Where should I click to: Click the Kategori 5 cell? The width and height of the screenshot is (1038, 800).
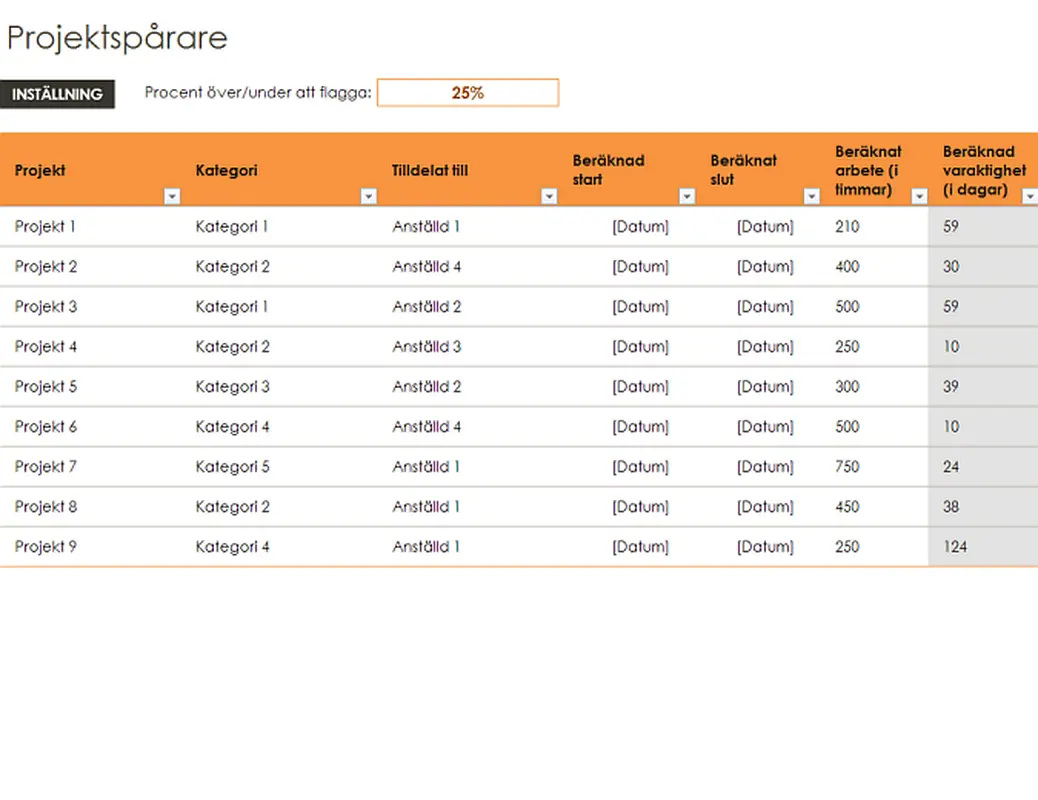pos(232,467)
